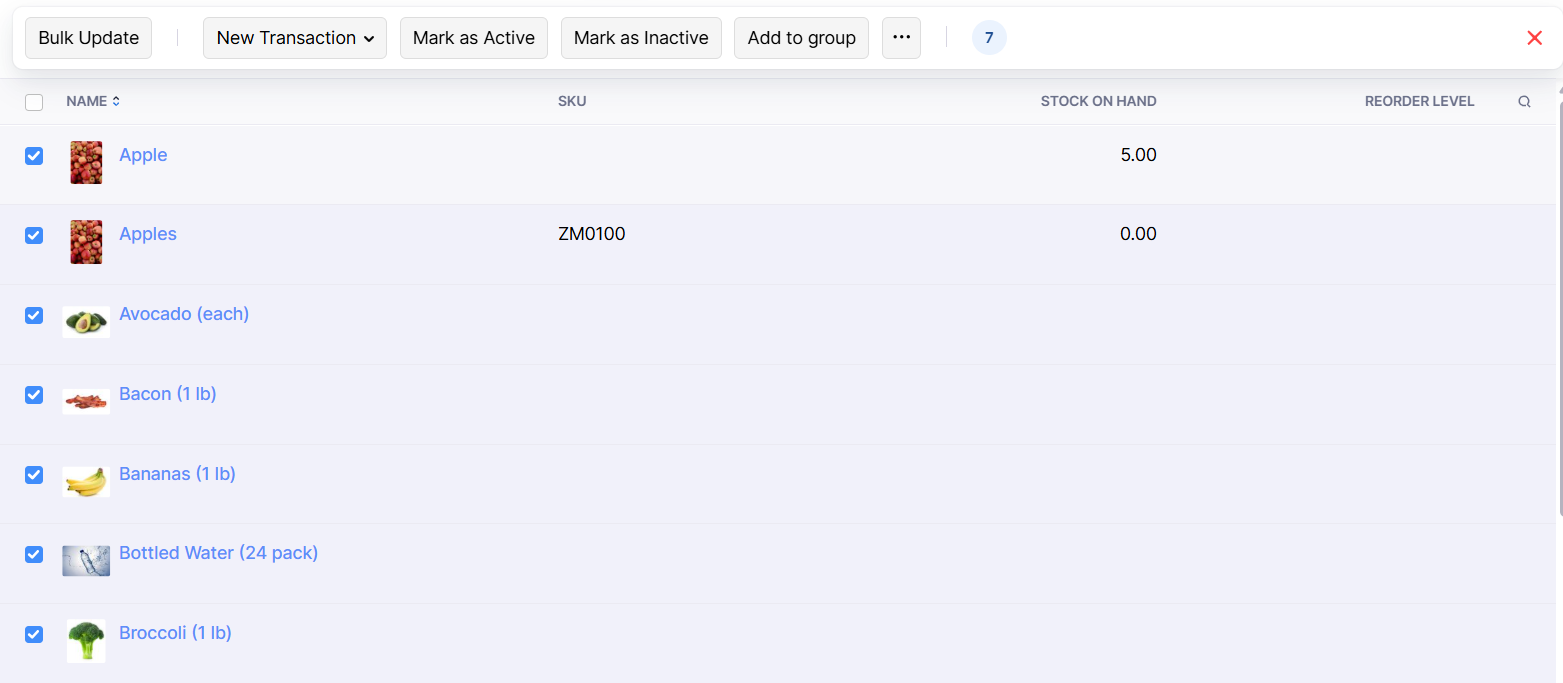The width and height of the screenshot is (1563, 683).
Task: Click the Avocado product thumbnail
Action: point(86,322)
